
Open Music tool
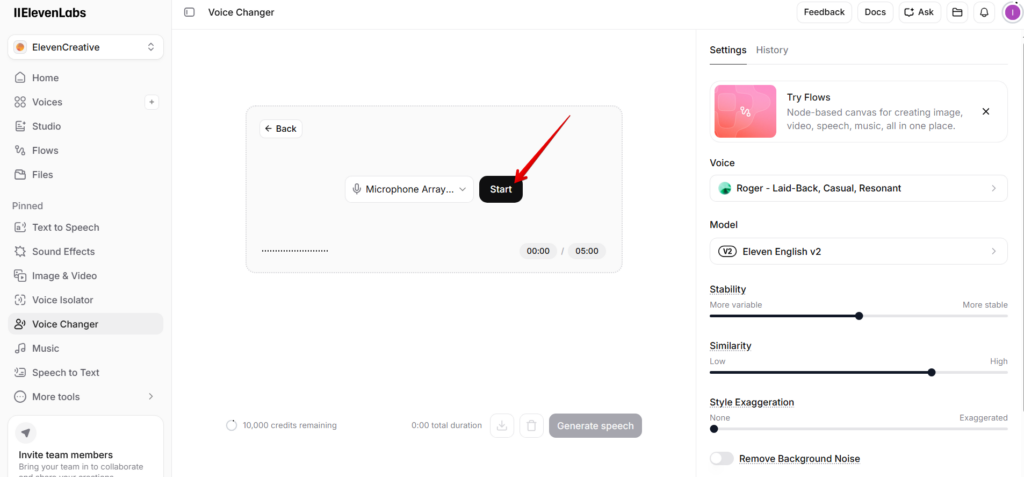[x=86, y=348]
